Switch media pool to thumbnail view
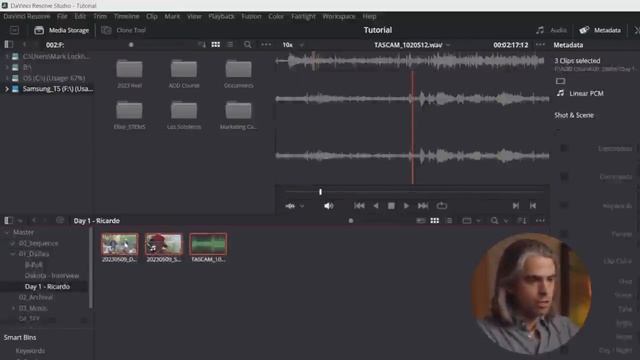The image size is (640, 360). coord(435,220)
